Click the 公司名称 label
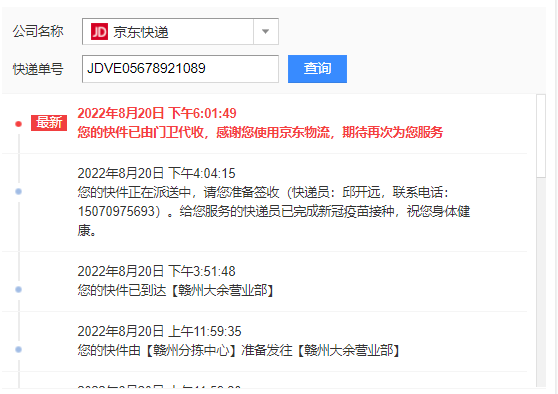 [x=38, y=31]
